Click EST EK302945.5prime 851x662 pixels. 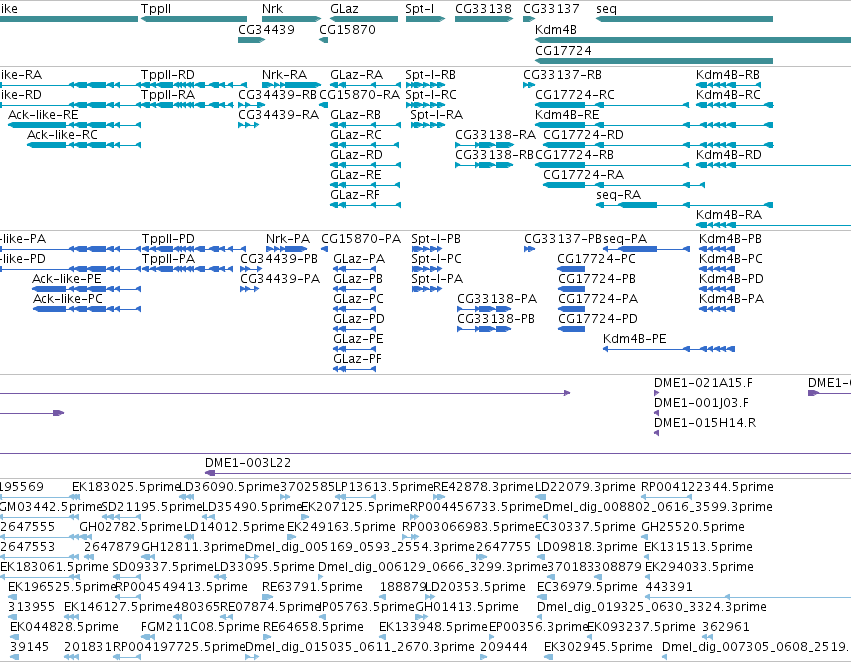[548, 657]
